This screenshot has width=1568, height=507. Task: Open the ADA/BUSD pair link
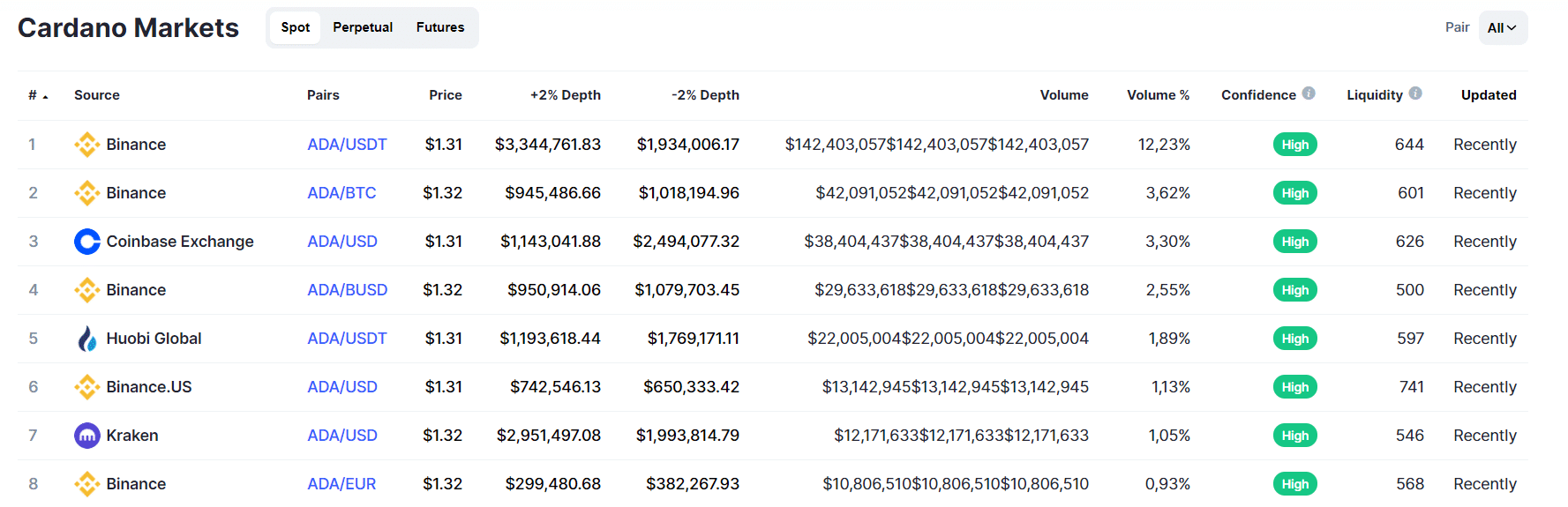348,290
